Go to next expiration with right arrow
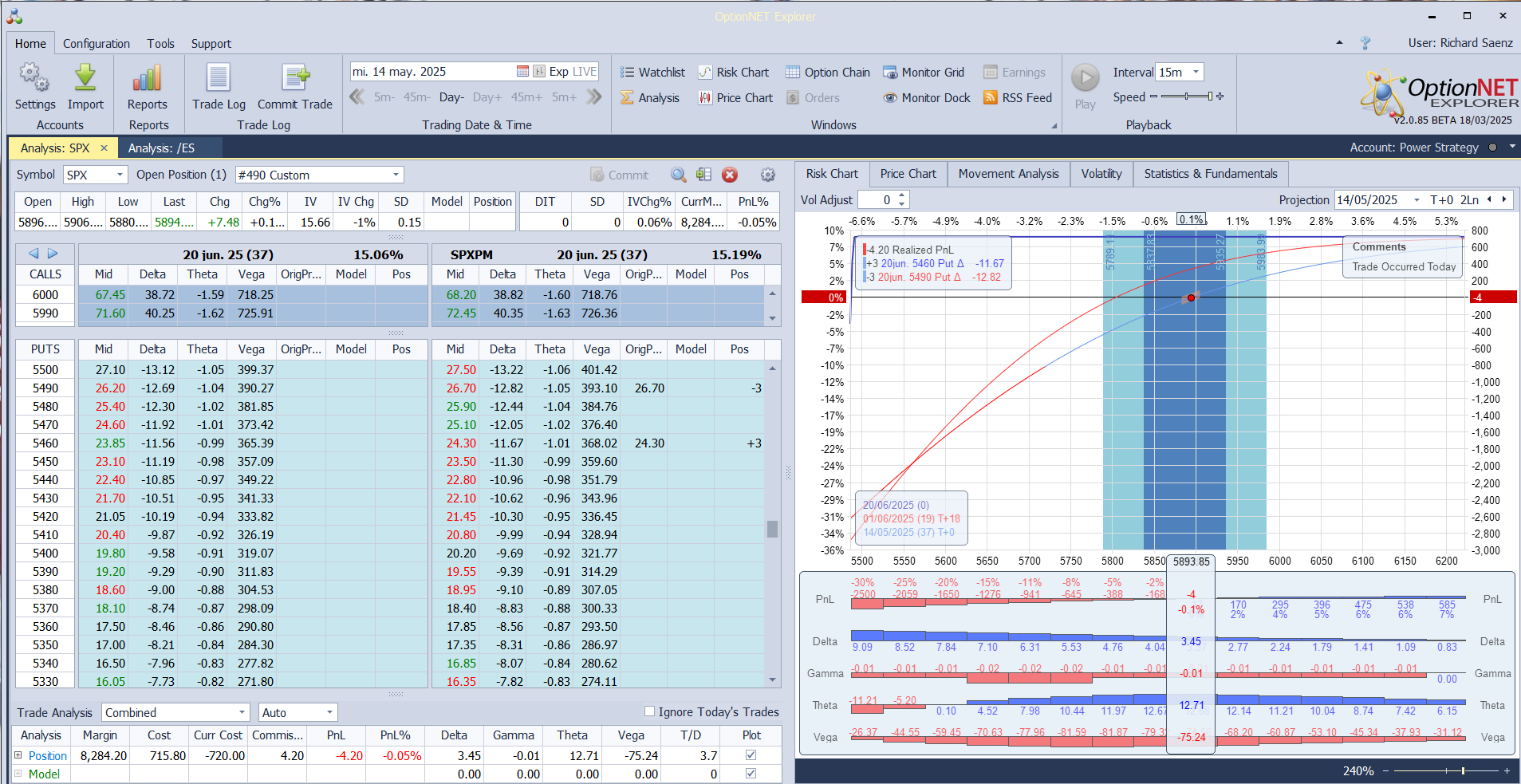 (53, 254)
